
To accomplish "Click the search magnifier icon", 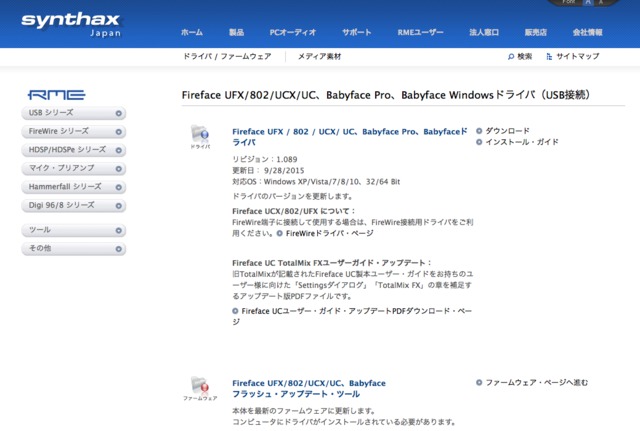I will pos(511,57).
